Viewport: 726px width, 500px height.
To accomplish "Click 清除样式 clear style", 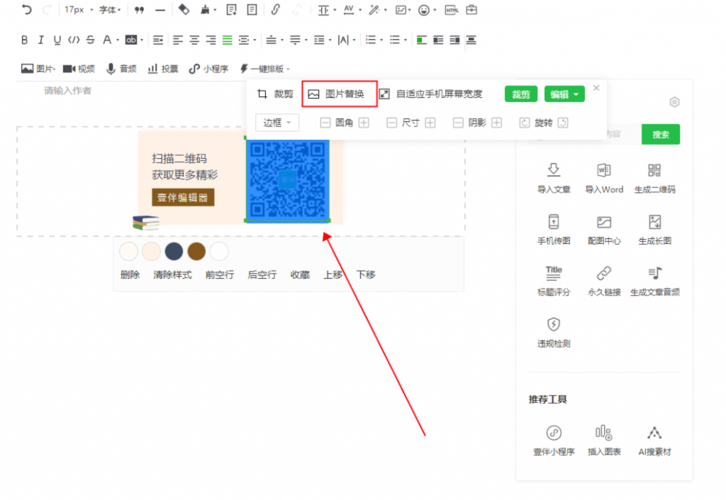I will [x=172, y=275].
